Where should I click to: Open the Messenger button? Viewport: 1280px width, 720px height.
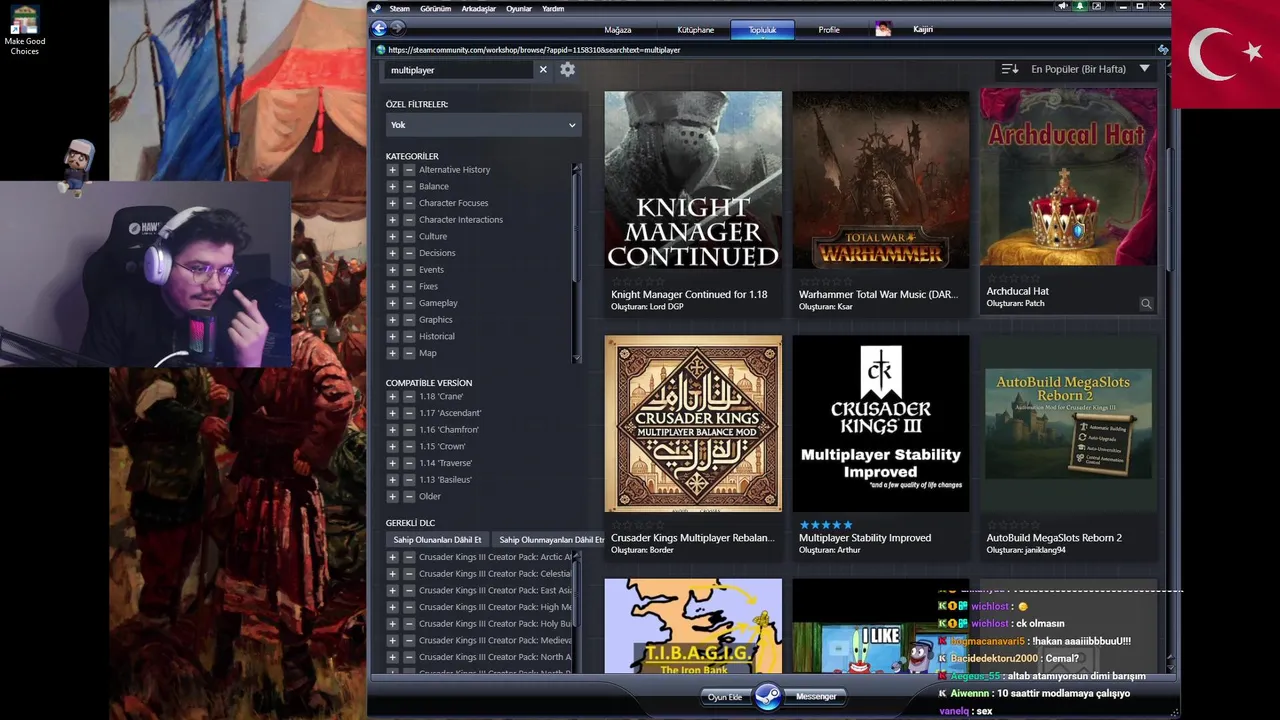click(x=816, y=697)
